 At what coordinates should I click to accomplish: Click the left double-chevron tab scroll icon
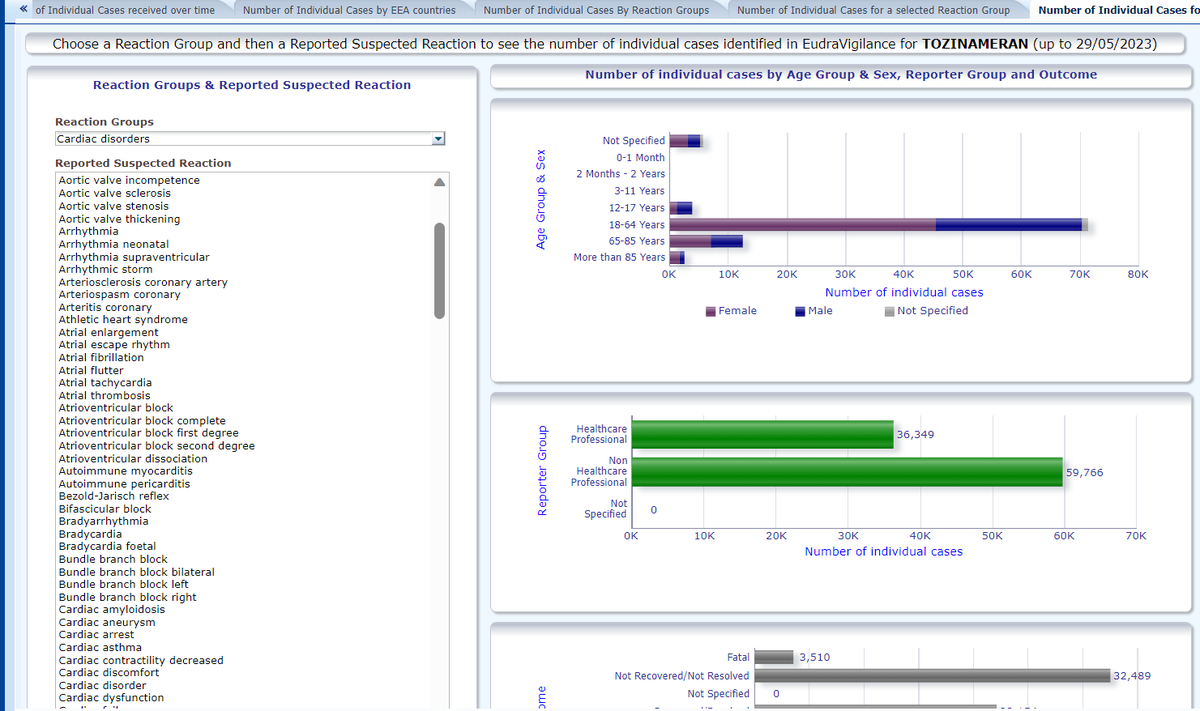(x=23, y=10)
